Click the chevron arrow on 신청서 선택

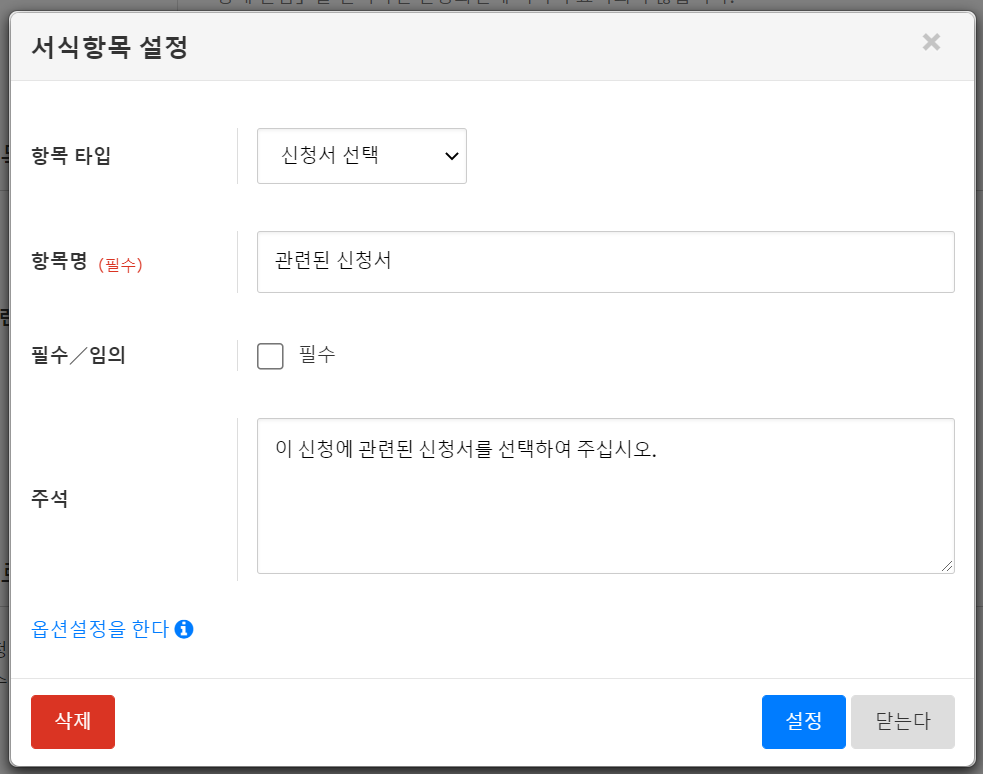pos(451,156)
